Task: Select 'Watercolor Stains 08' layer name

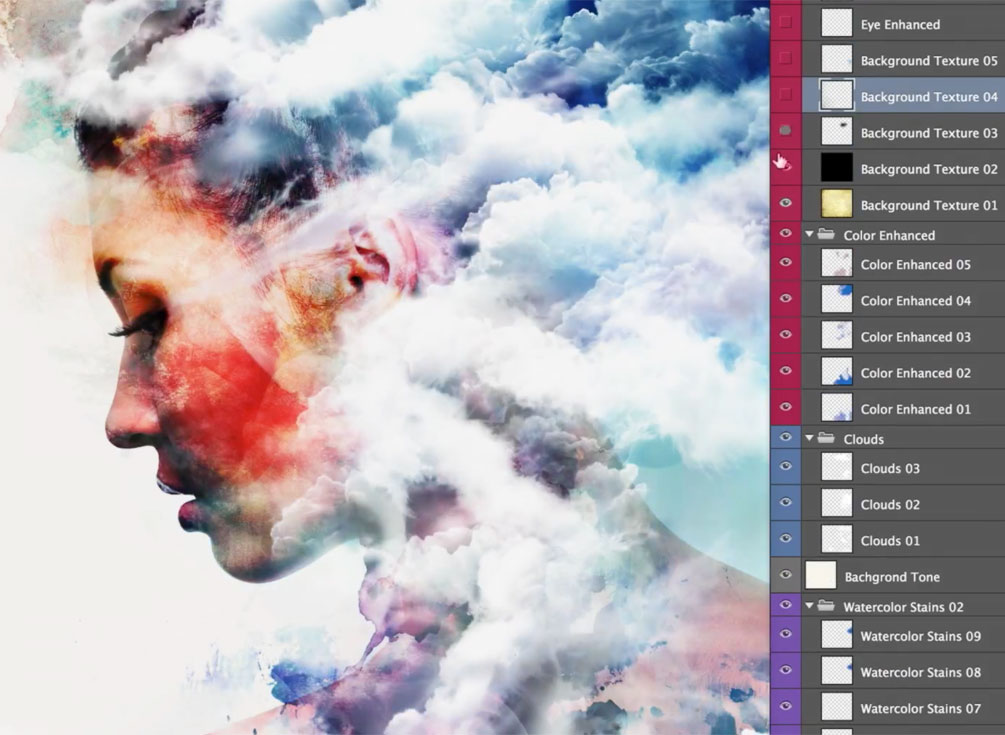Action: (x=921, y=672)
